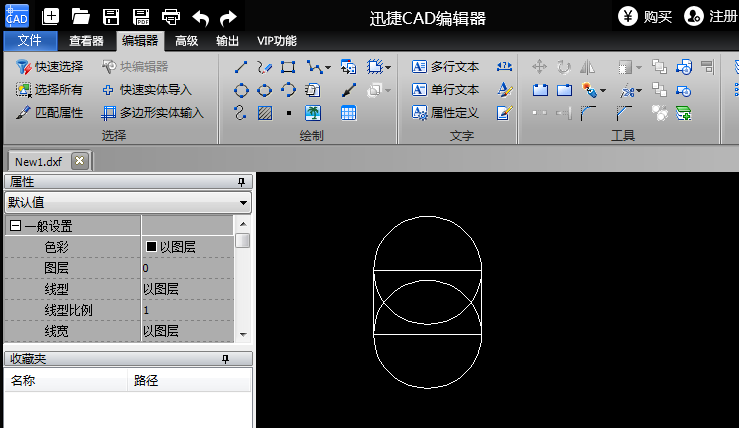Image resolution: width=739 pixels, height=428 pixels.
Task: Click the Save as PDF icon
Action: (141, 16)
